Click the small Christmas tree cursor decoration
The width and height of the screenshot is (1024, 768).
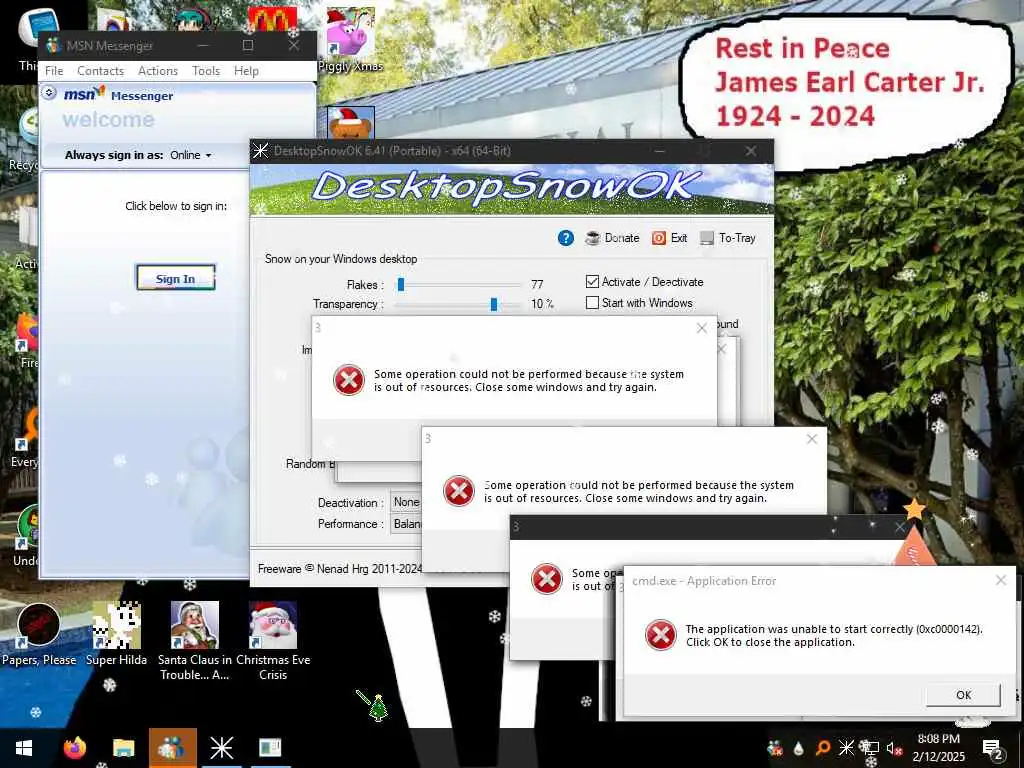(x=377, y=707)
